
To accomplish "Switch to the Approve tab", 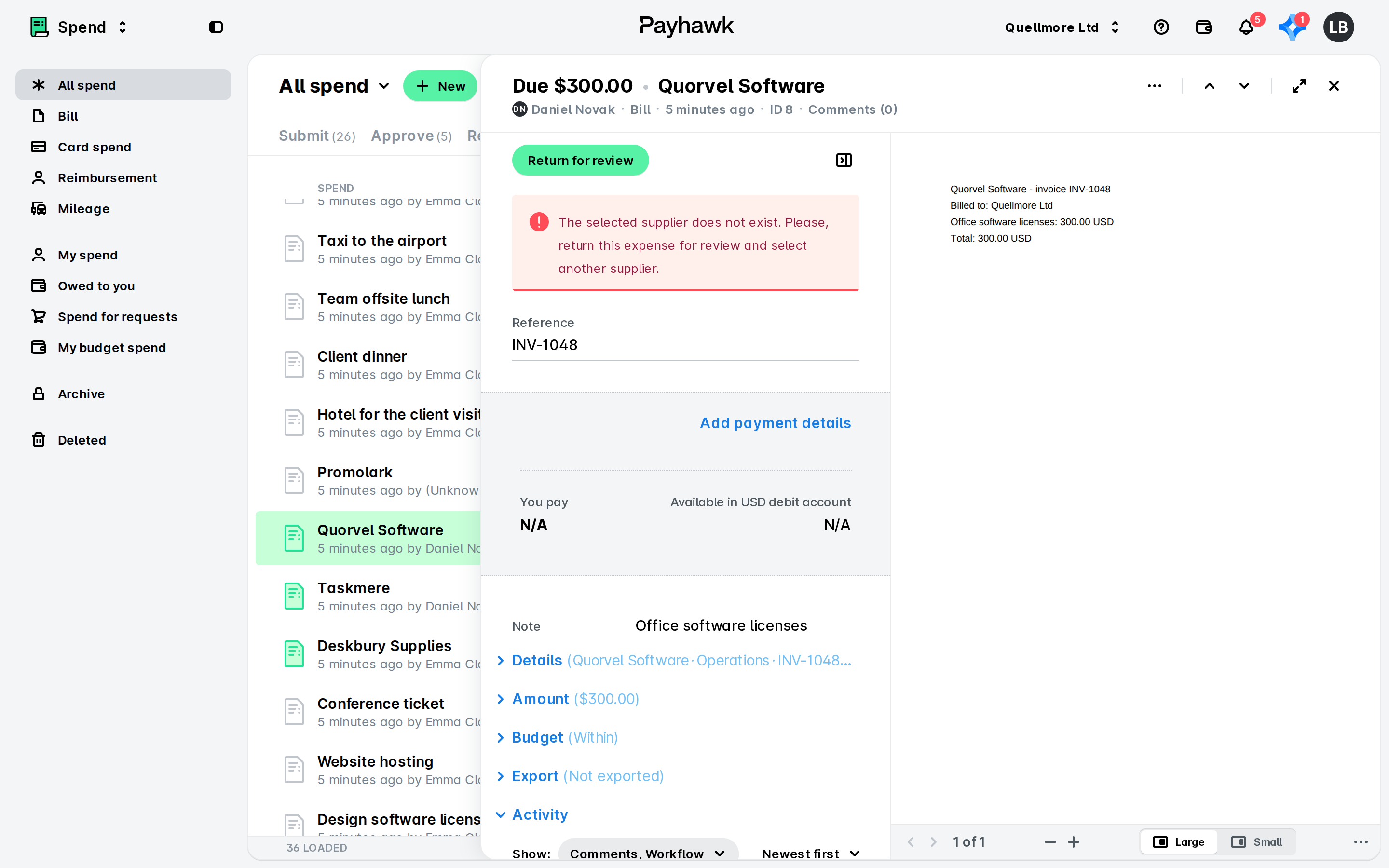I will coord(411,136).
